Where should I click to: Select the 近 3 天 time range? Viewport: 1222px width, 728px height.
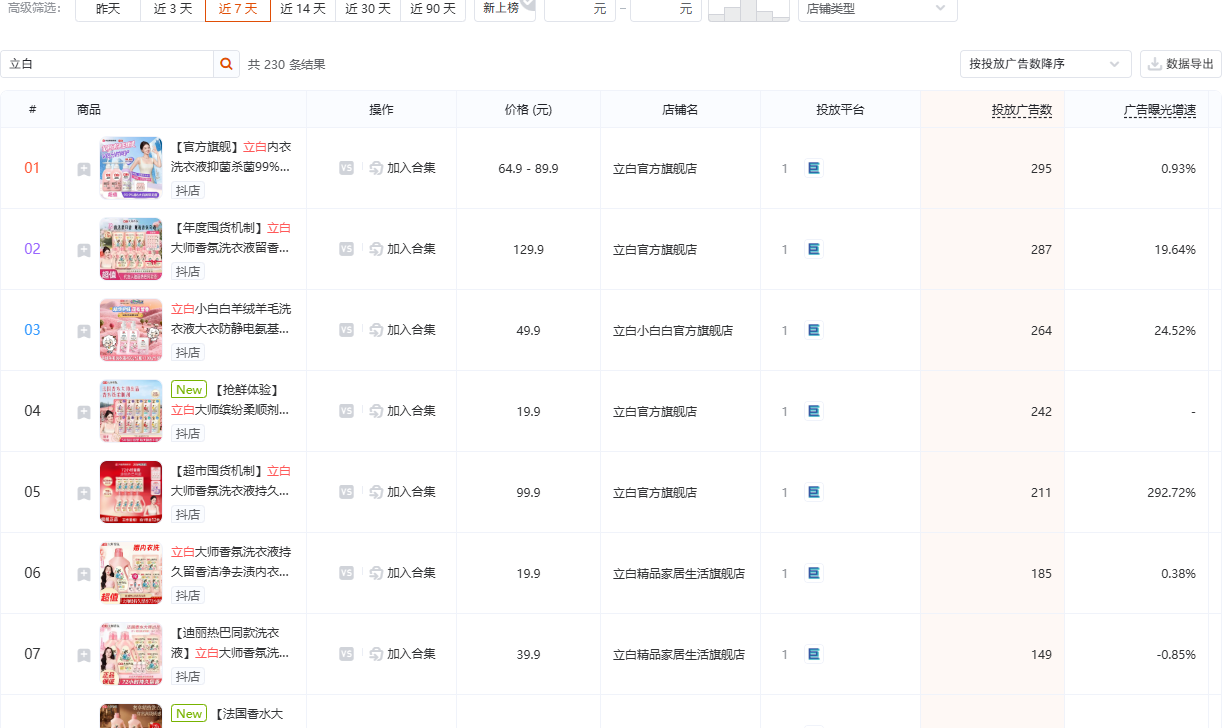click(x=173, y=9)
